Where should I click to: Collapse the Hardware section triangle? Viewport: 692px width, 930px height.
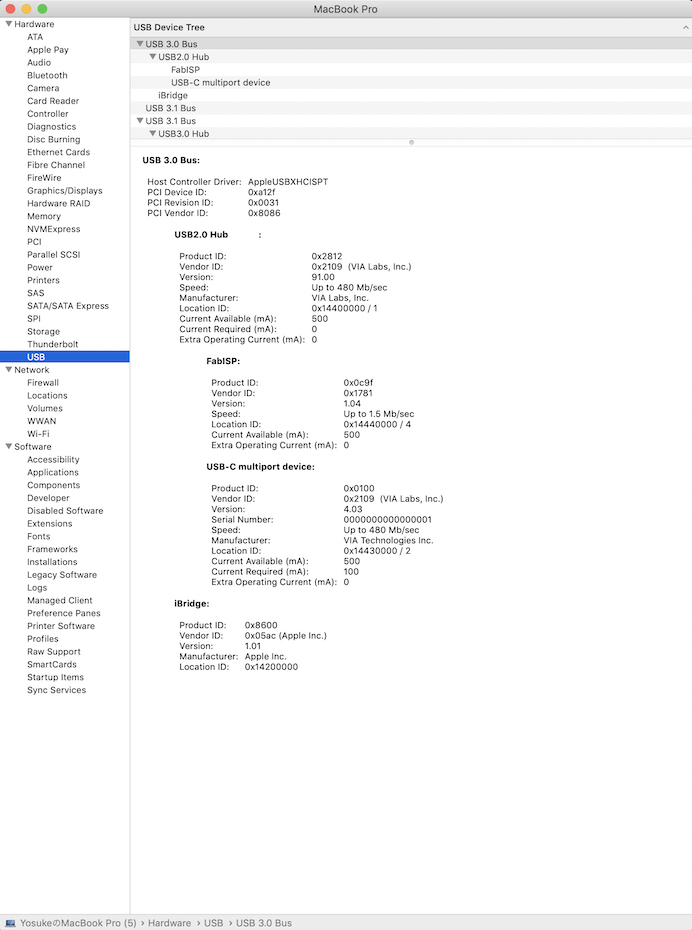[x=9, y=24]
